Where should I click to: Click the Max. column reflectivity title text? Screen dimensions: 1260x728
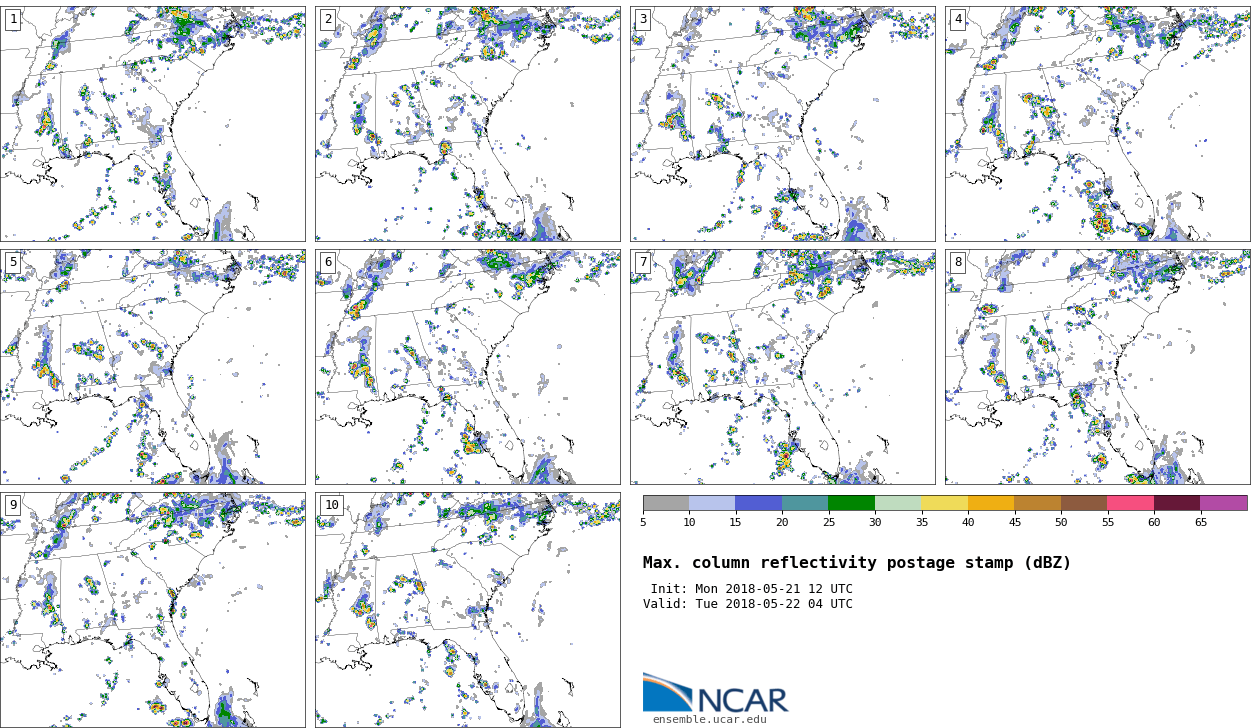[856, 563]
